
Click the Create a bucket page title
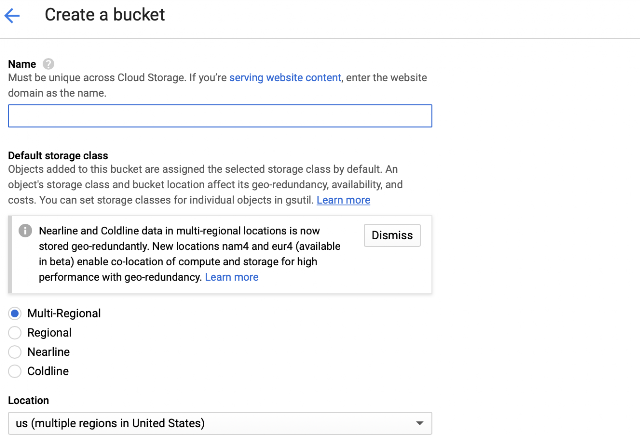[x=104, y=15]
